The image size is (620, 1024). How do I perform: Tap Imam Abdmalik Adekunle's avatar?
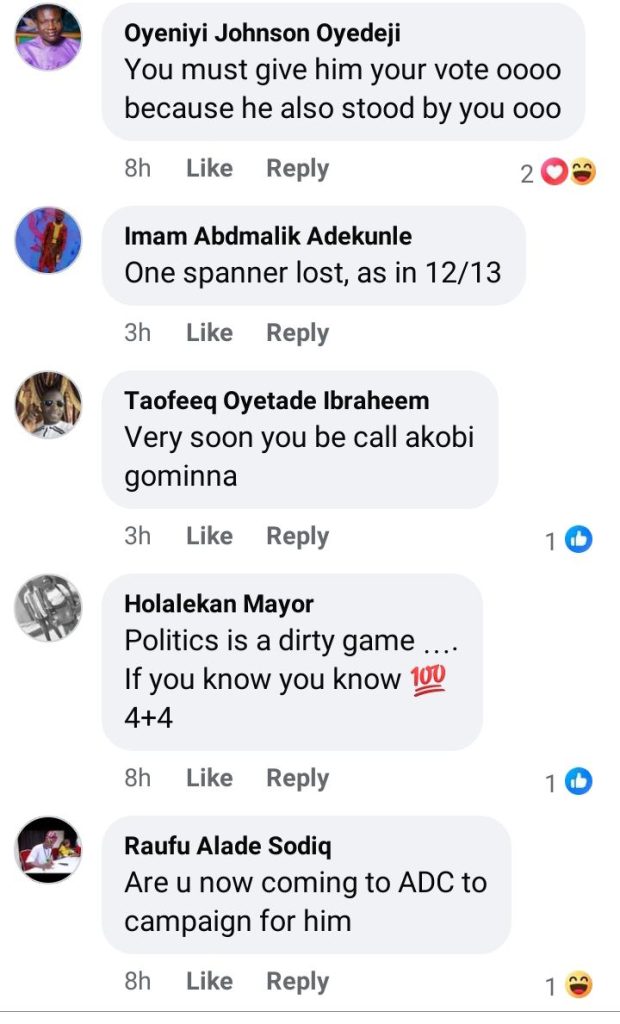tap(48, 240)
